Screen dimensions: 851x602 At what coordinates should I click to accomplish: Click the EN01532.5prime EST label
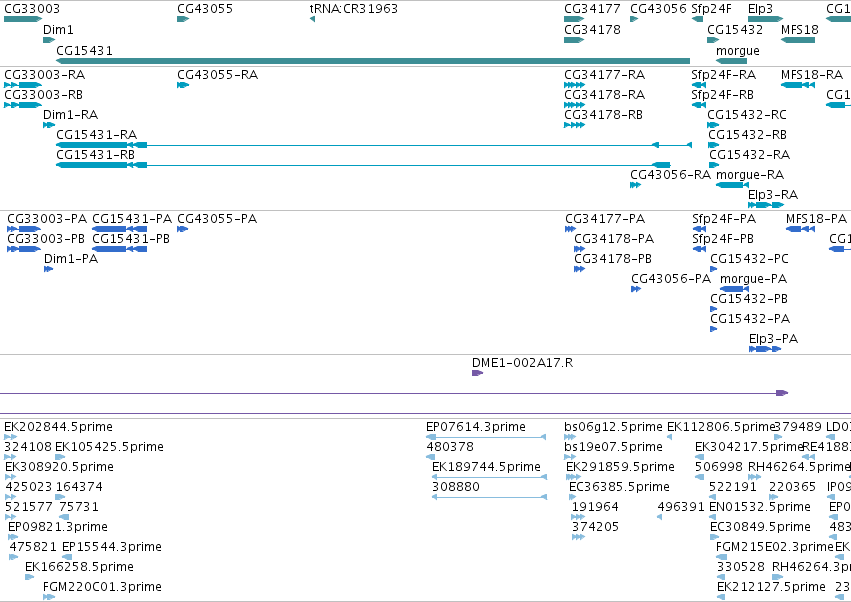tap(760, 508)
